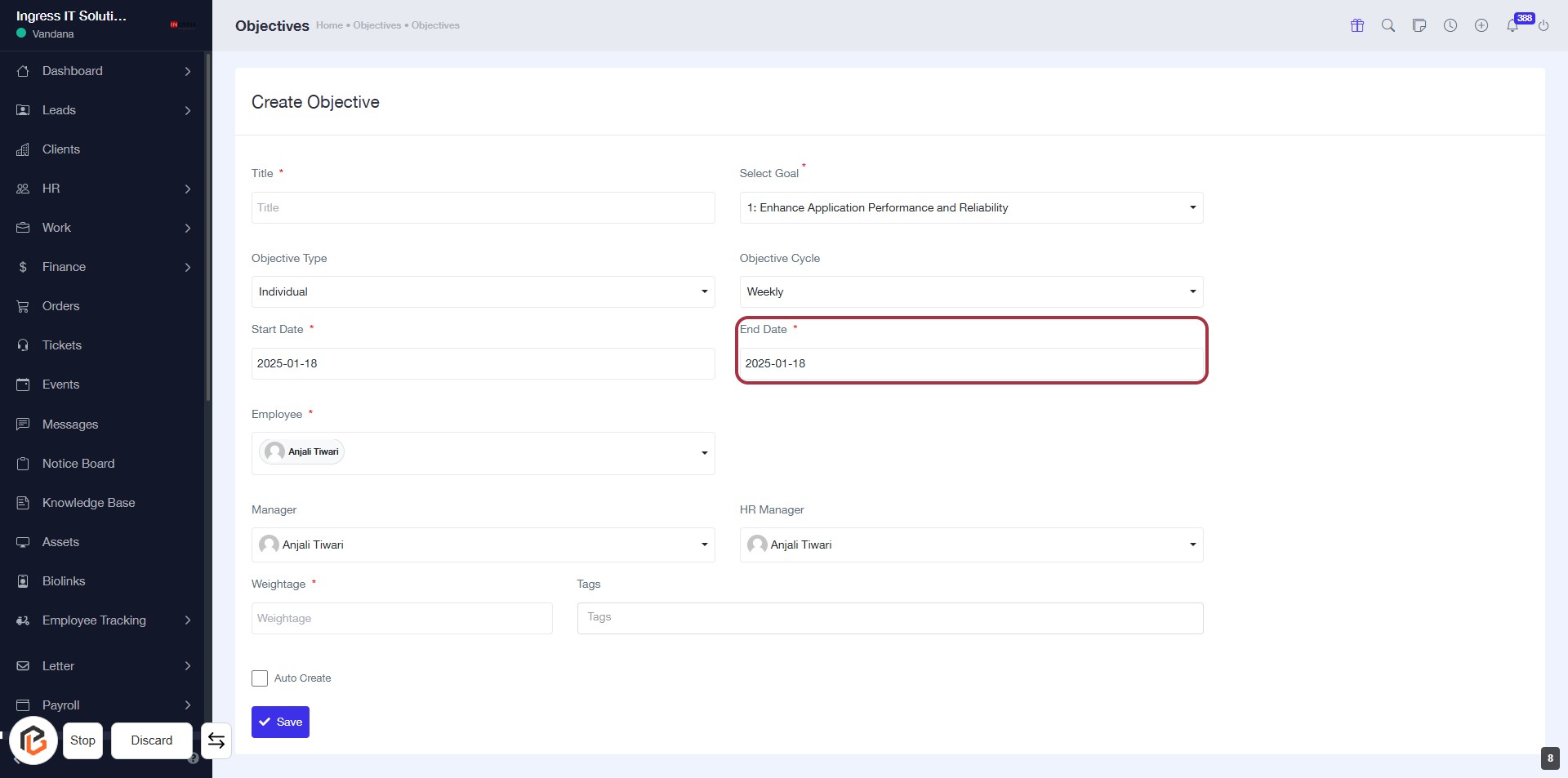Click the Home breadcrumb link
1568x778 pixels.
[x=329, y=25]
